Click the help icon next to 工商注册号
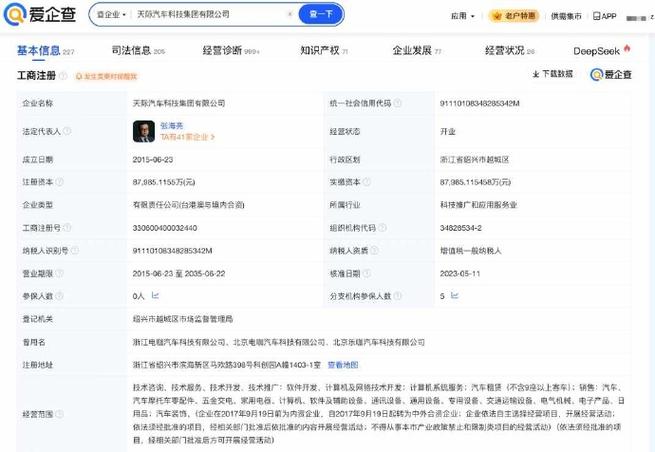This screenshot has height=452, width=655. coord(67,228)
